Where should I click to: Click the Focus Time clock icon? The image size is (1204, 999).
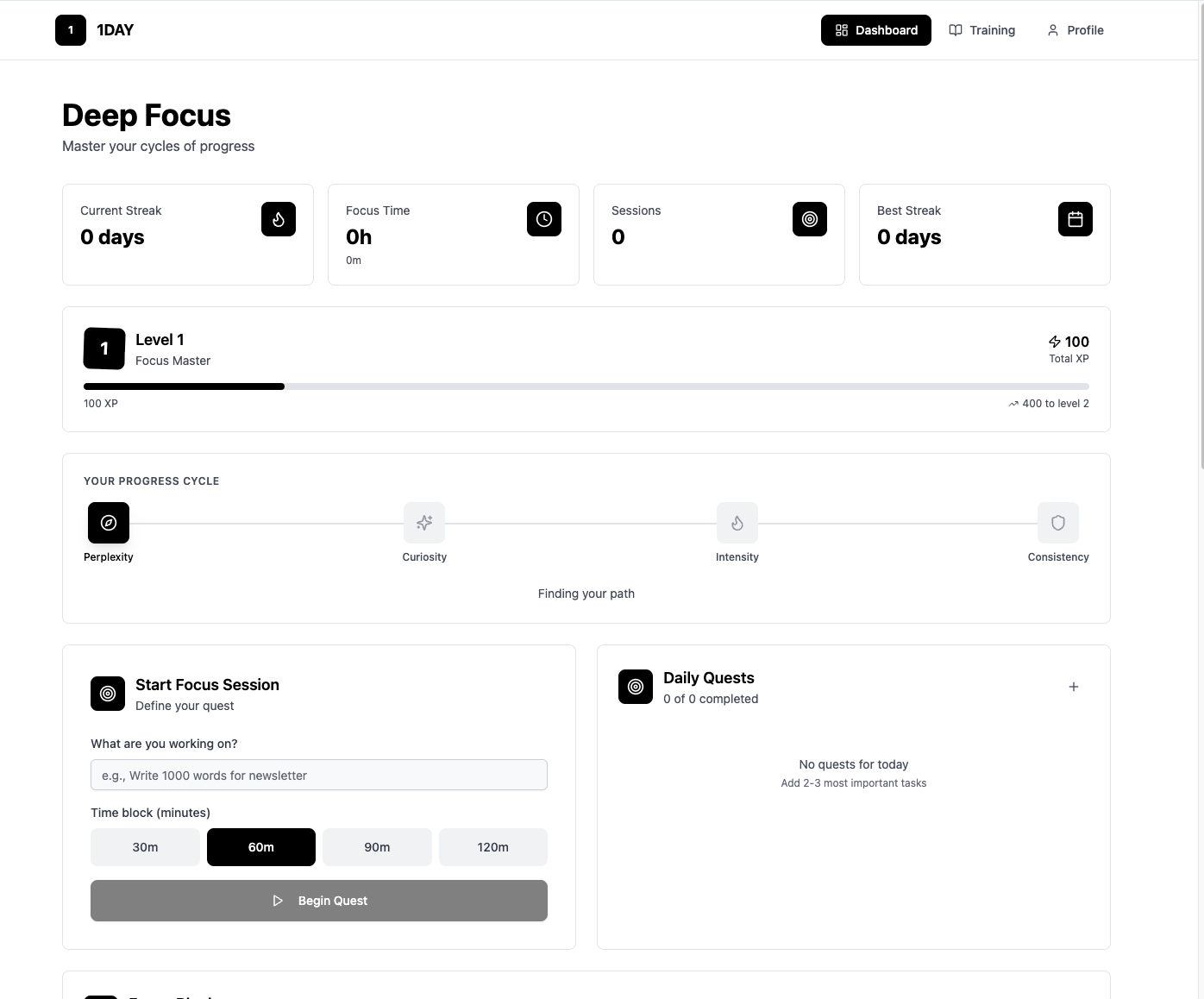coord(544,219)
